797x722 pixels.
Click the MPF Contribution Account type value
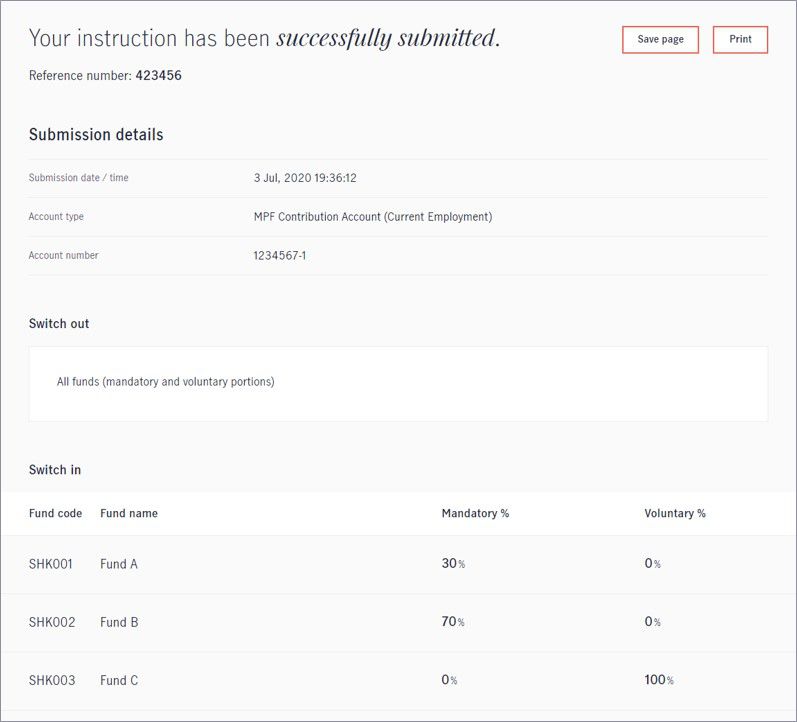[x=373, y=217]
